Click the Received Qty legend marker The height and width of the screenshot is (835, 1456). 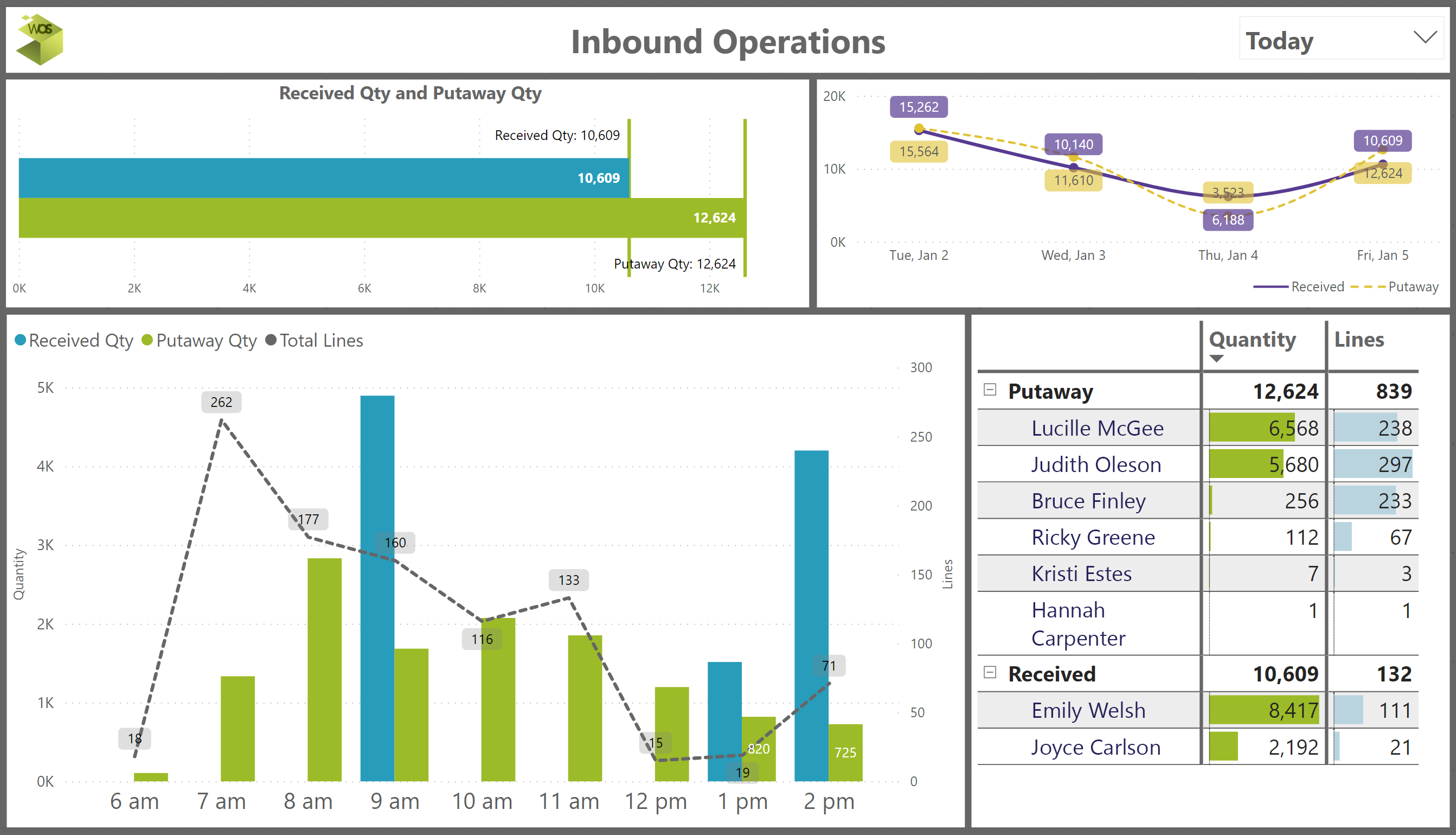21,340
